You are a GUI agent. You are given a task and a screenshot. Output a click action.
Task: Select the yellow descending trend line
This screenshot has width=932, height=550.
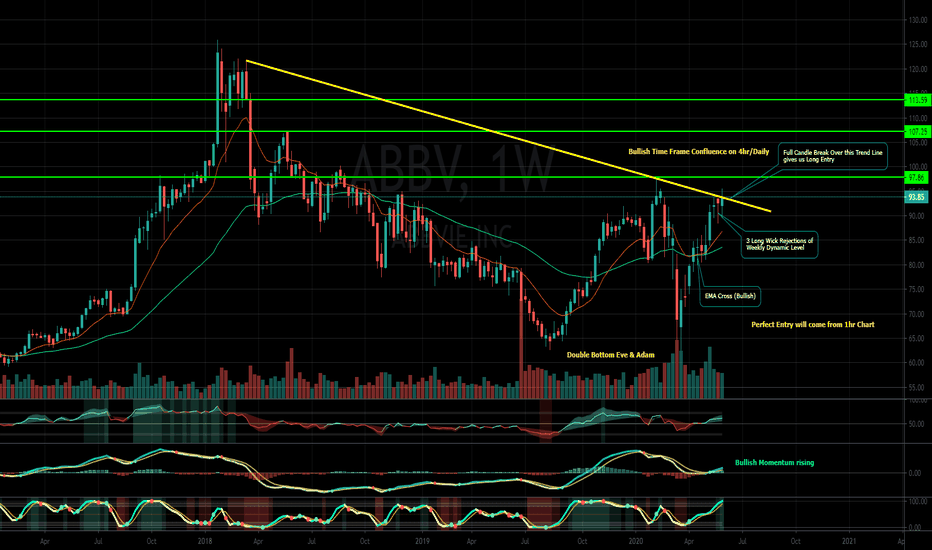point(508,136)
